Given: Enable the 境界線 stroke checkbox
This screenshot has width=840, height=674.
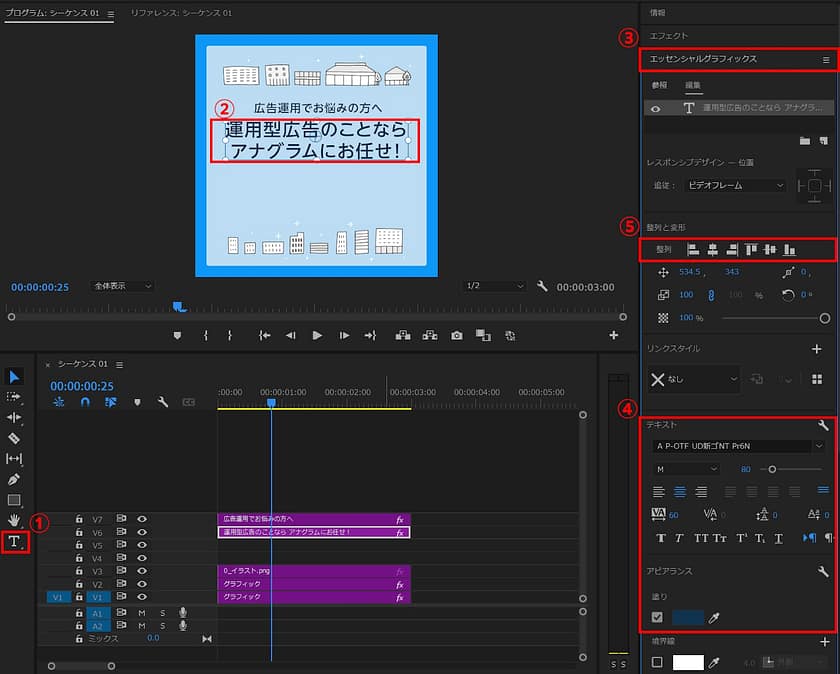Looking at the screenshot, I should 657,662.
